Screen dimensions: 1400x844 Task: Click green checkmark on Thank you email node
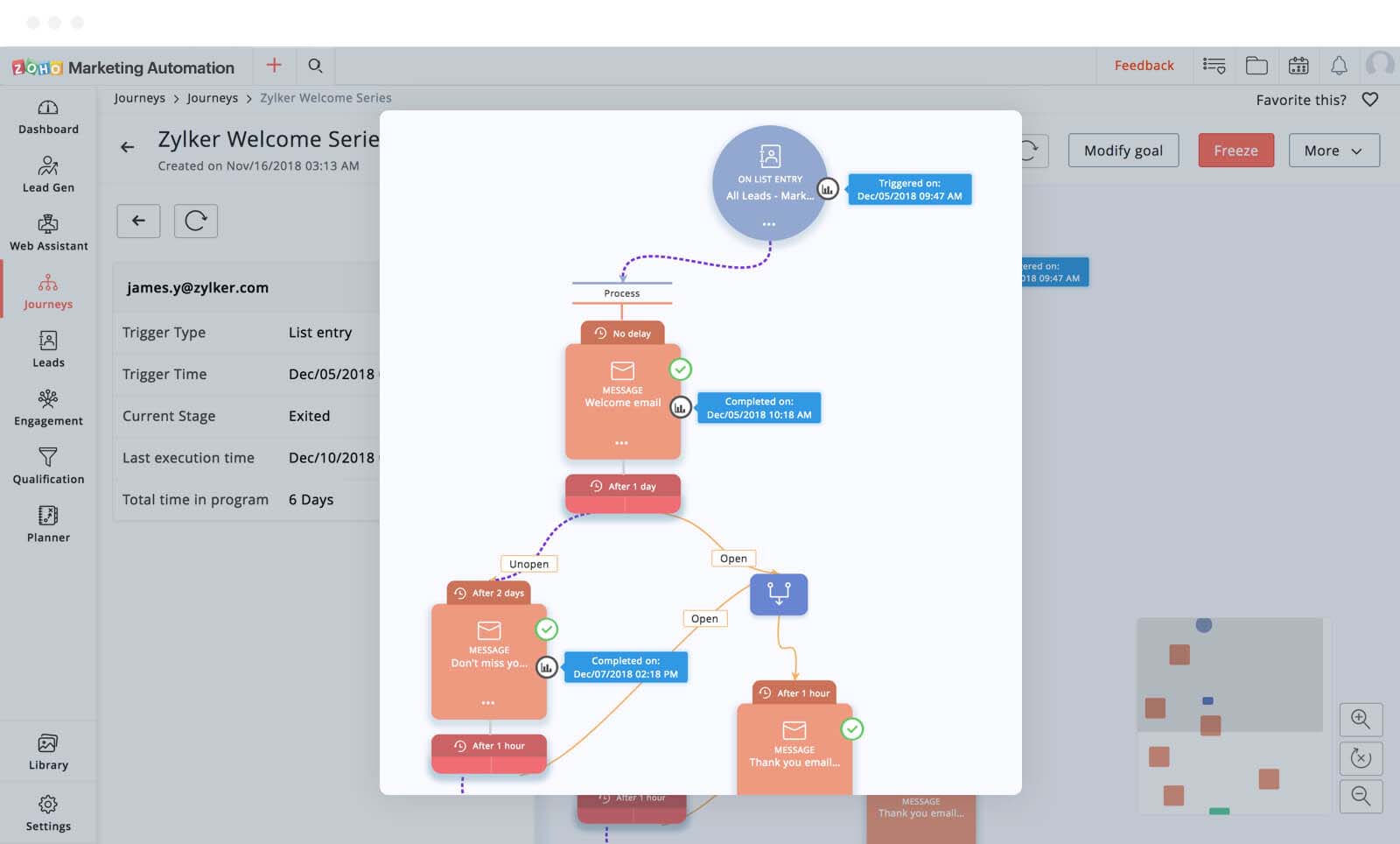click(851, 729)
